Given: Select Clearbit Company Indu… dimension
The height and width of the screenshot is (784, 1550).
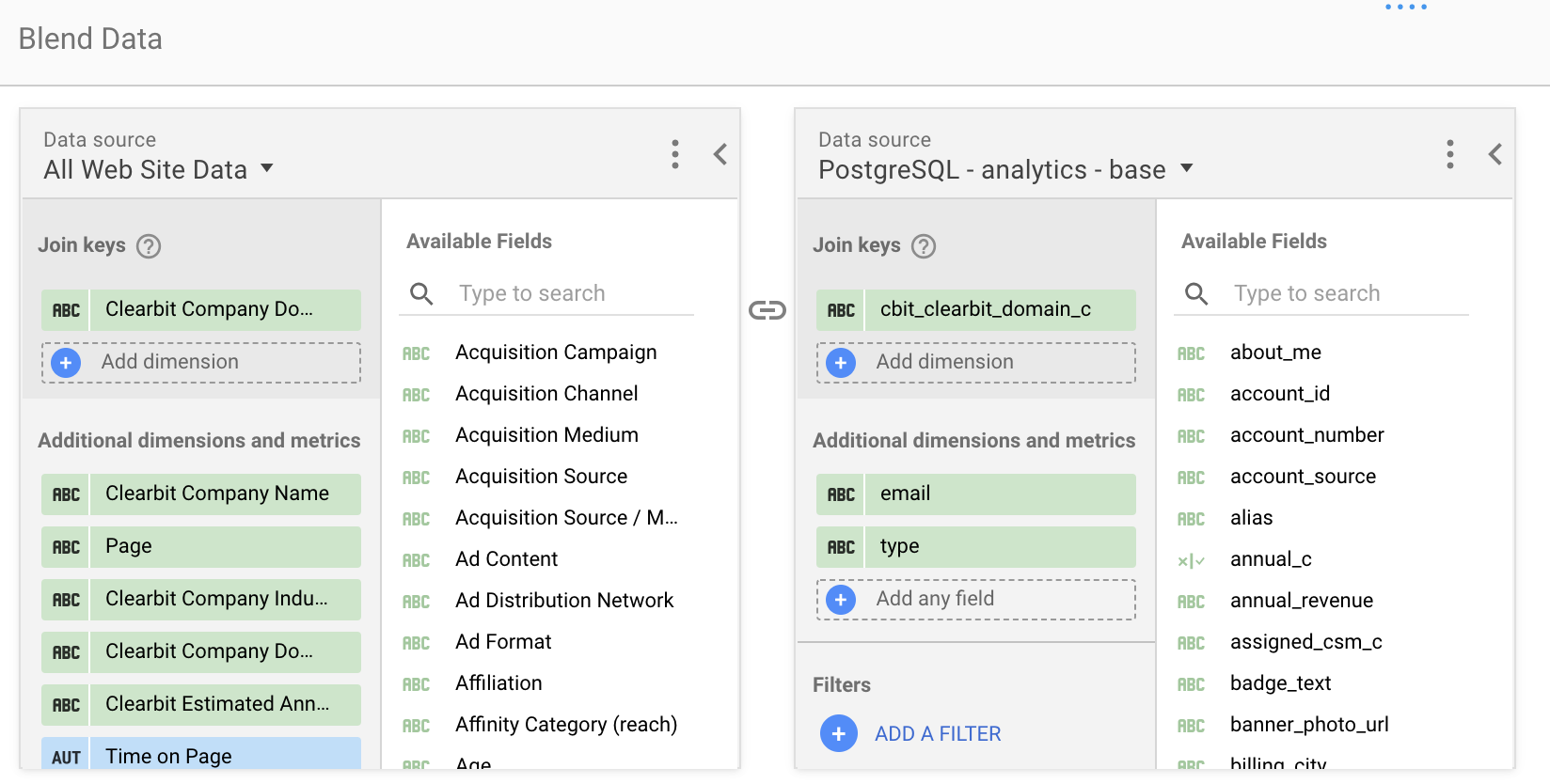Looking at the screenshot, I should click(x=201, y=600).
